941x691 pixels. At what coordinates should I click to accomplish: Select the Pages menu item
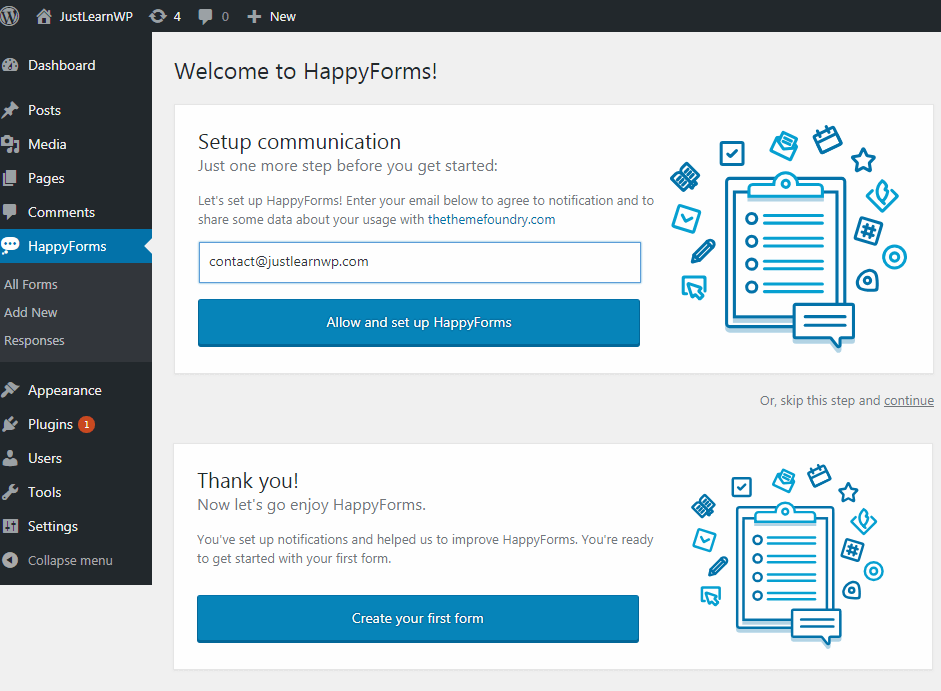[x=76, y=178]
